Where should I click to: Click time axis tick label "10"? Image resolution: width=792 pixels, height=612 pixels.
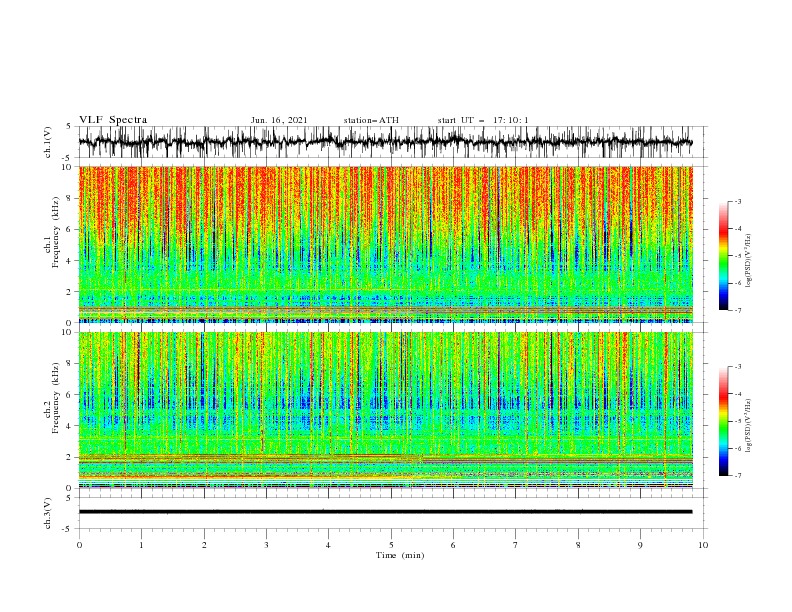703,545
